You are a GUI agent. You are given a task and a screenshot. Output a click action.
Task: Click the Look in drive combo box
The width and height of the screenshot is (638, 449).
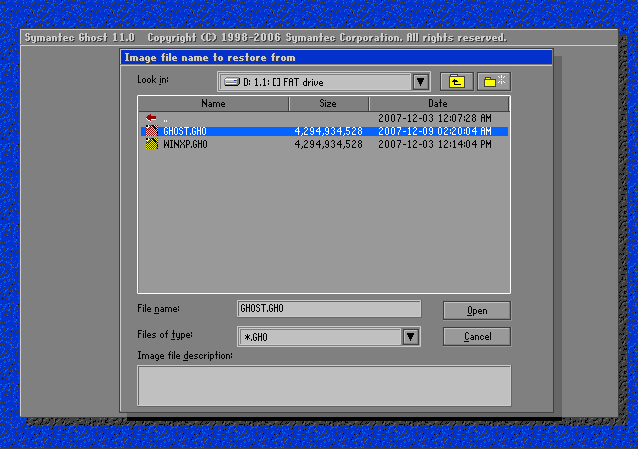coord(324,82)
